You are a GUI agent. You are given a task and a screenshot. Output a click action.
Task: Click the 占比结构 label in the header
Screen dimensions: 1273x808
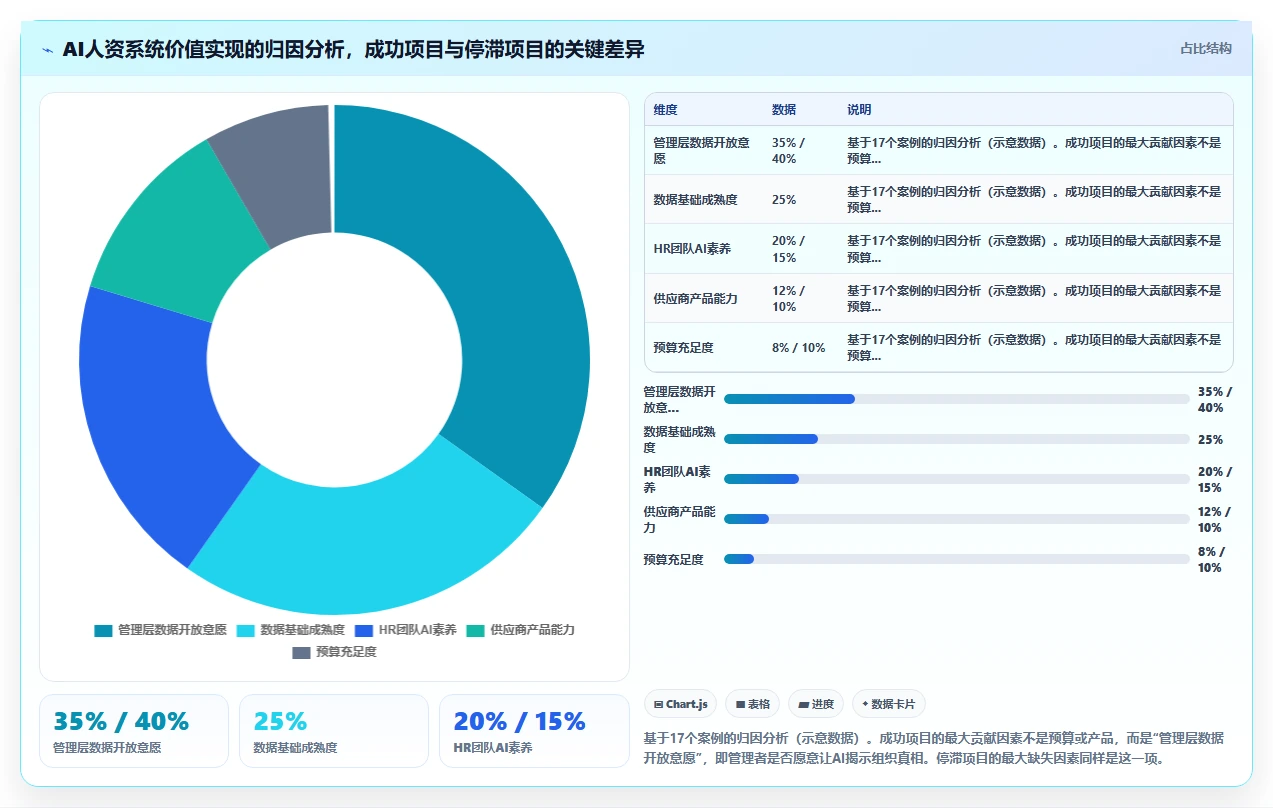(x=1206, y=48)
